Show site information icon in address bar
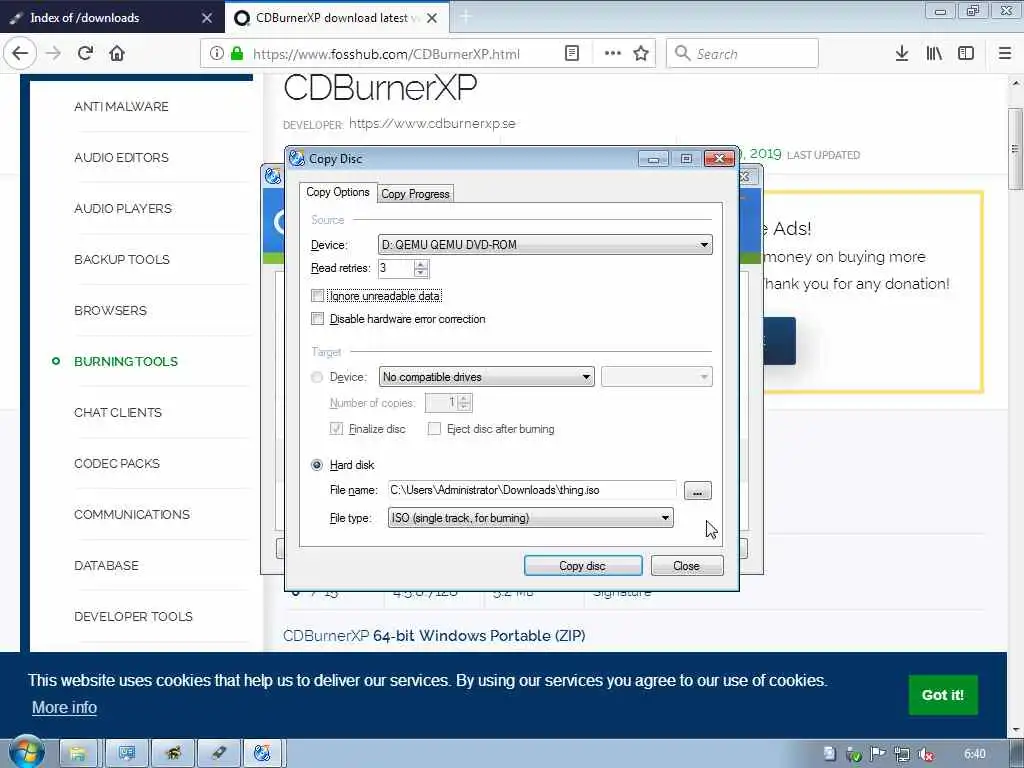 (x=217, y=54)
